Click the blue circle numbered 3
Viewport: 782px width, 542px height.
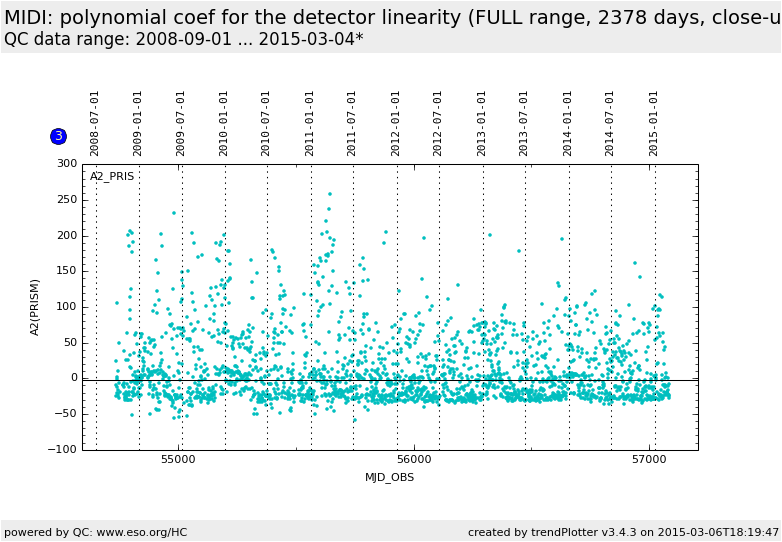click(x=58, y=136)
